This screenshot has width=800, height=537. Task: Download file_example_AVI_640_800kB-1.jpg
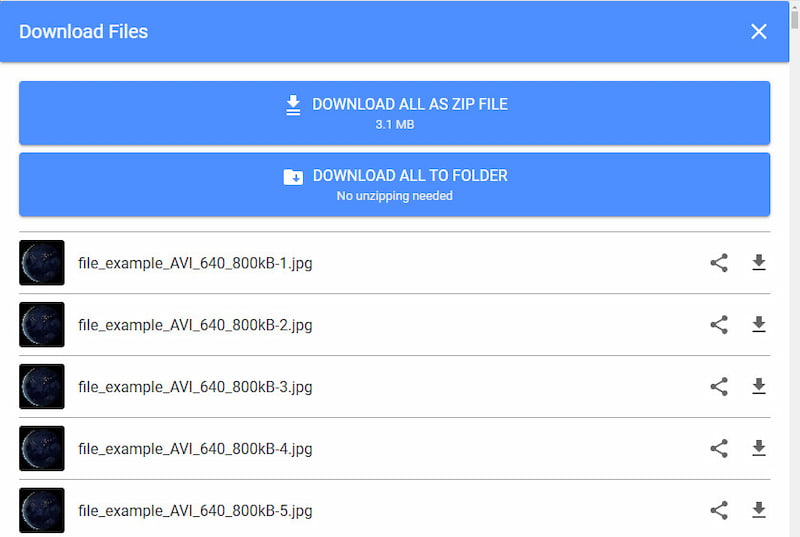point(759,263)
